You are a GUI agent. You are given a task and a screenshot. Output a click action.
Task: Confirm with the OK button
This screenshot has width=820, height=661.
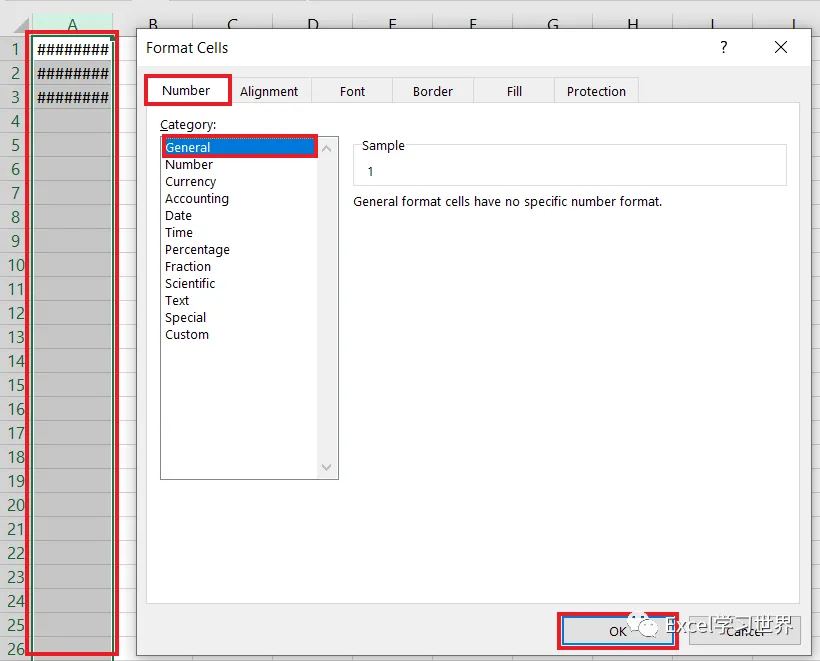(x=618, y=631)
